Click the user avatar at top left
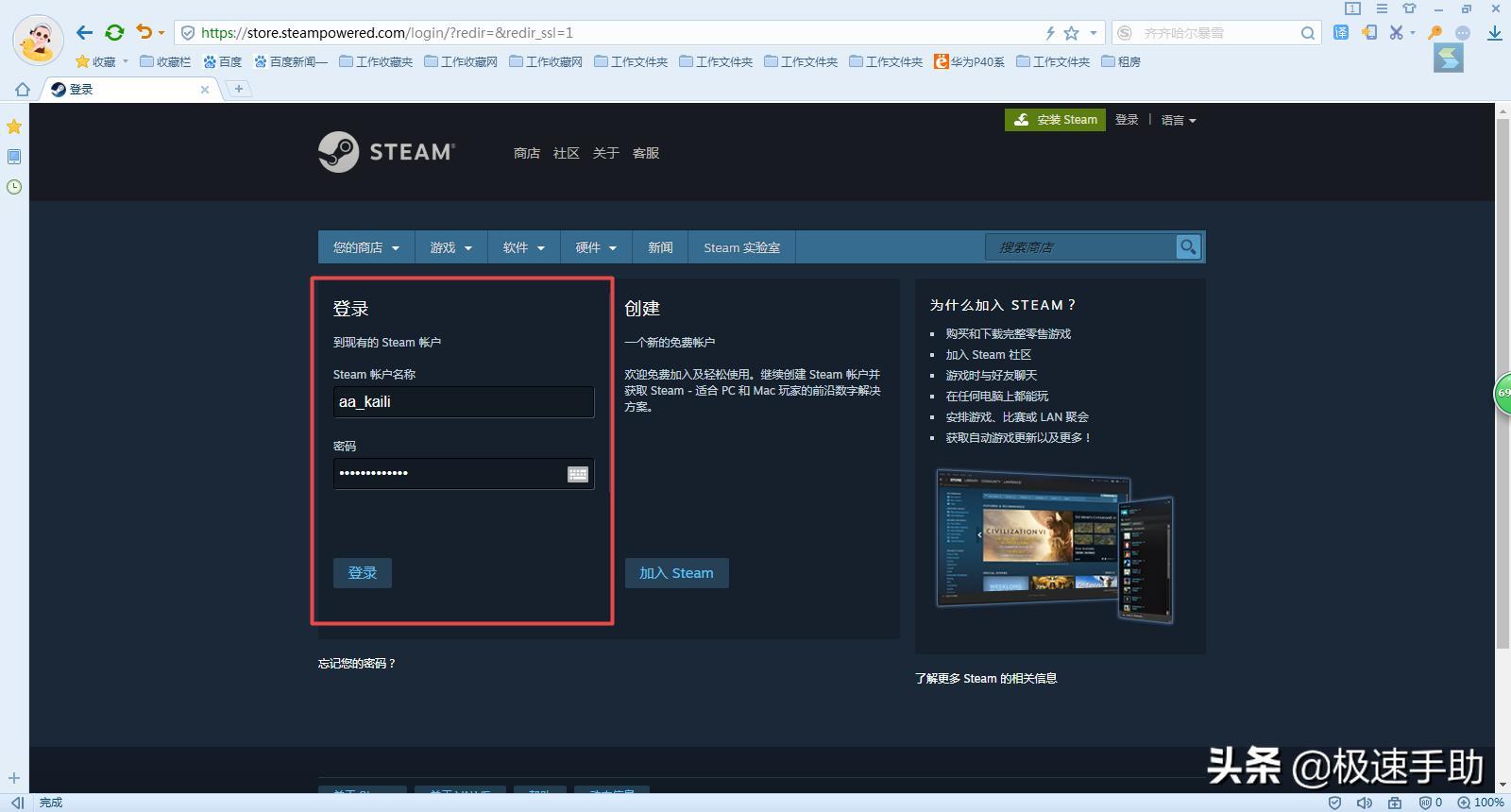This screenshot has width=1511, height=812. (38, 40)
